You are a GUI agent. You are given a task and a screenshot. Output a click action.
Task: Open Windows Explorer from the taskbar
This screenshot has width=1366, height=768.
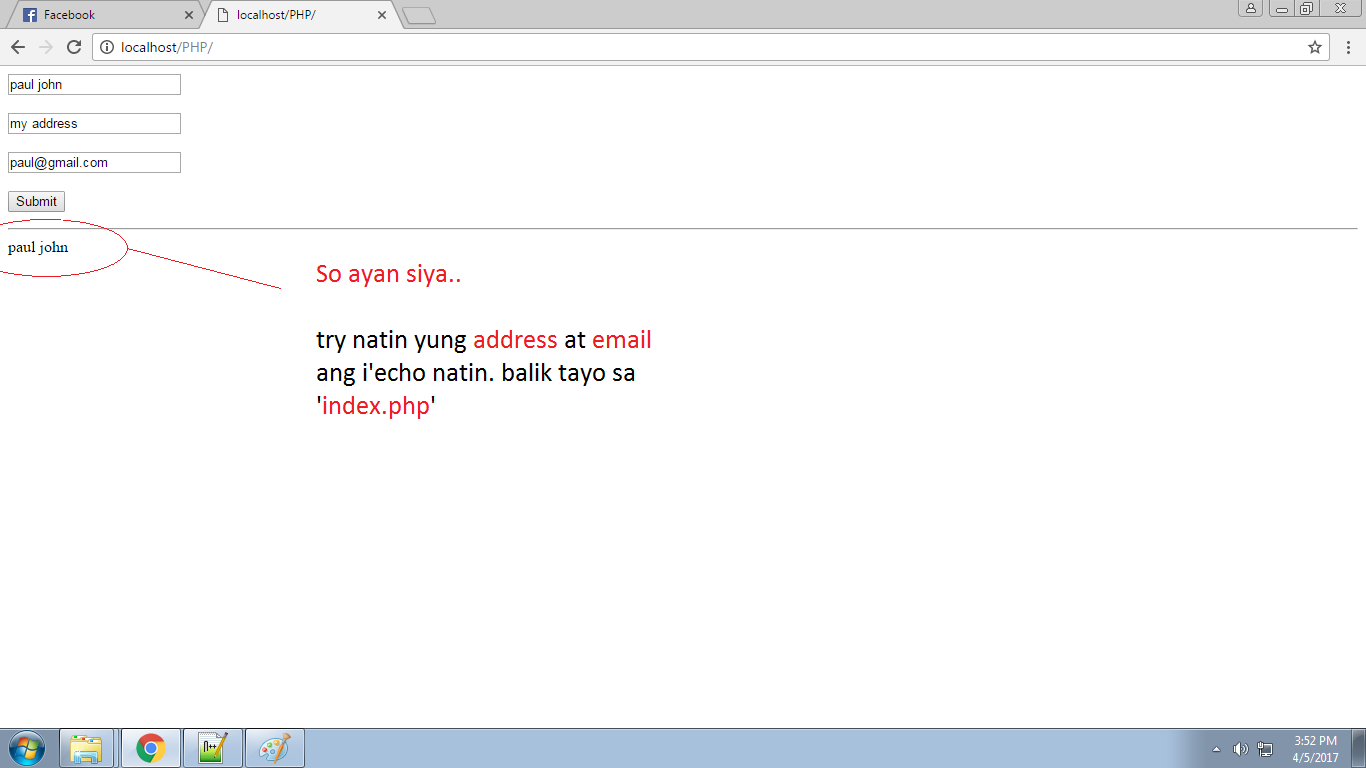88,747
